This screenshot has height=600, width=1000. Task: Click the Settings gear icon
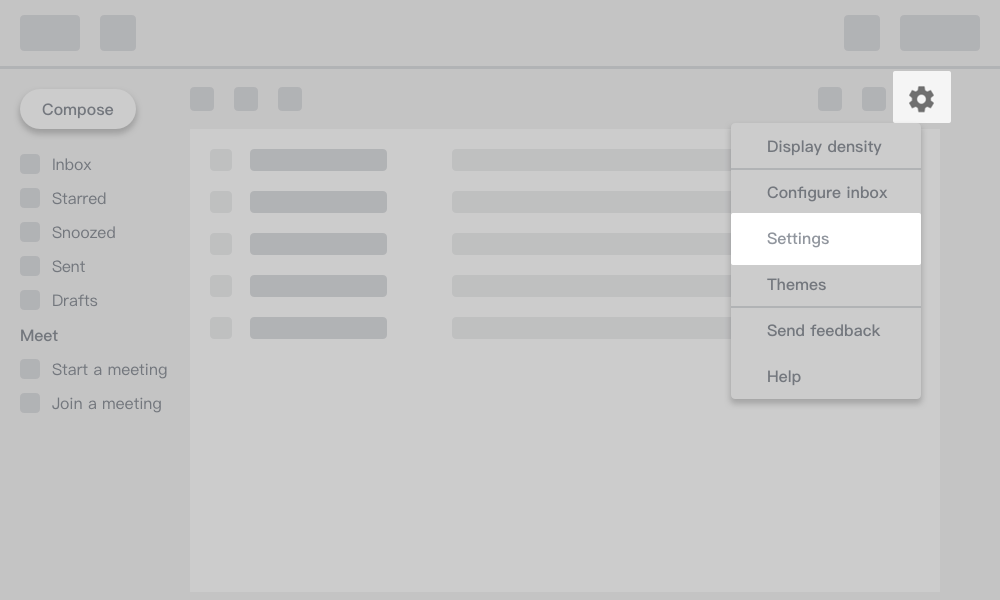point(921,98)
